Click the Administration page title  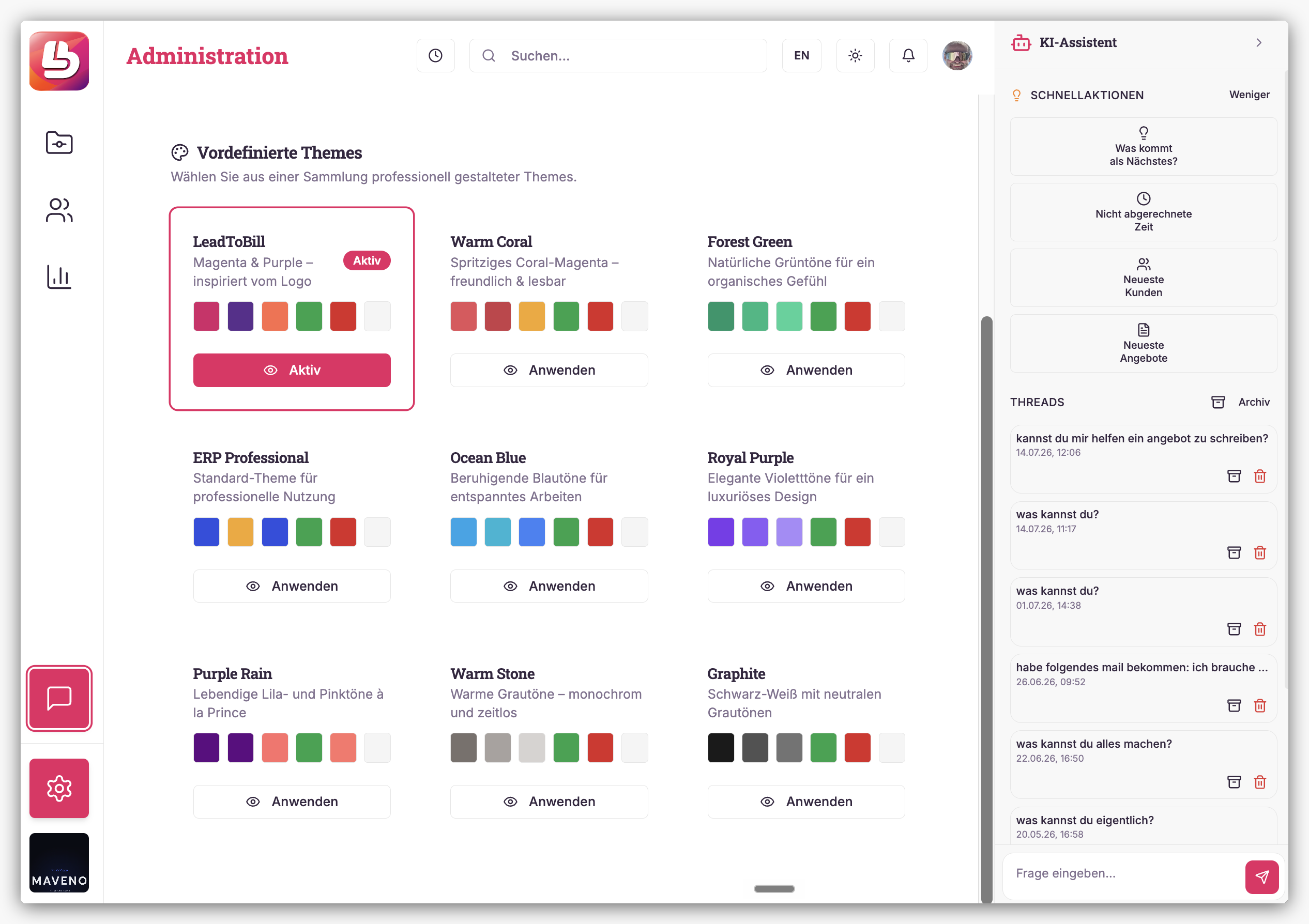click(x=207, y=56)
